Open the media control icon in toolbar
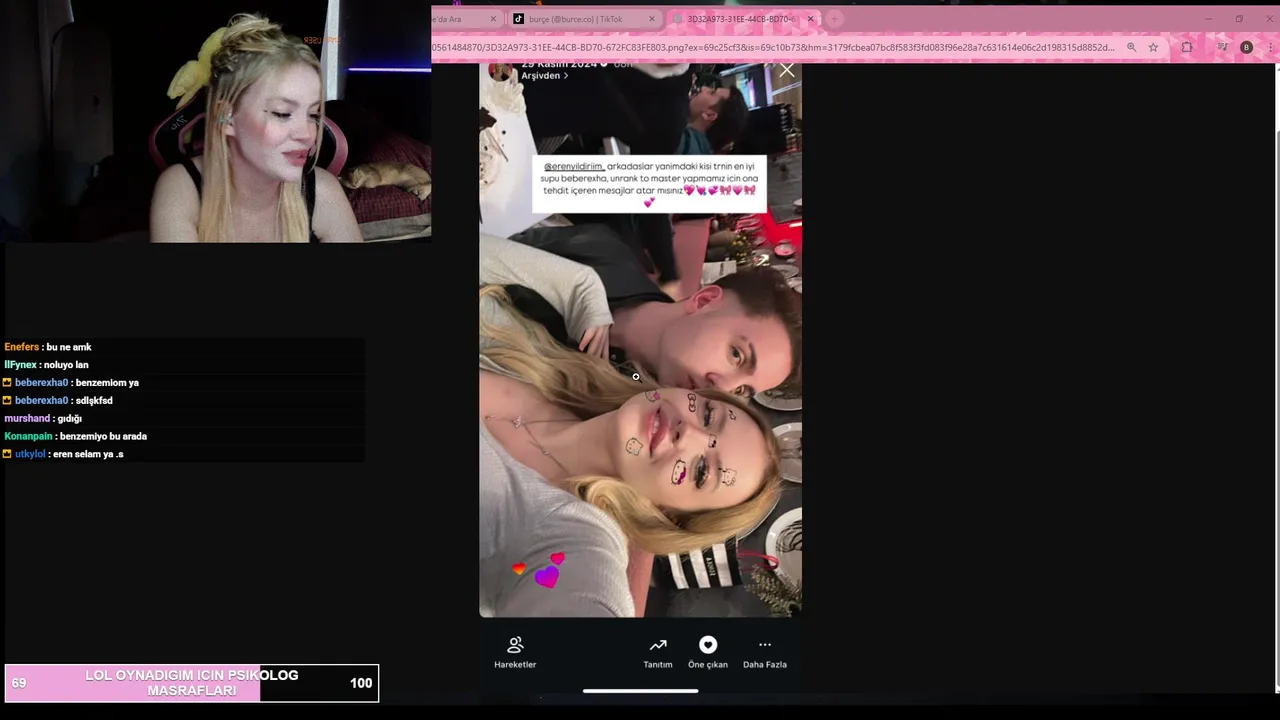Viewport: 1280px width, 720px height. pos(1222,47)
